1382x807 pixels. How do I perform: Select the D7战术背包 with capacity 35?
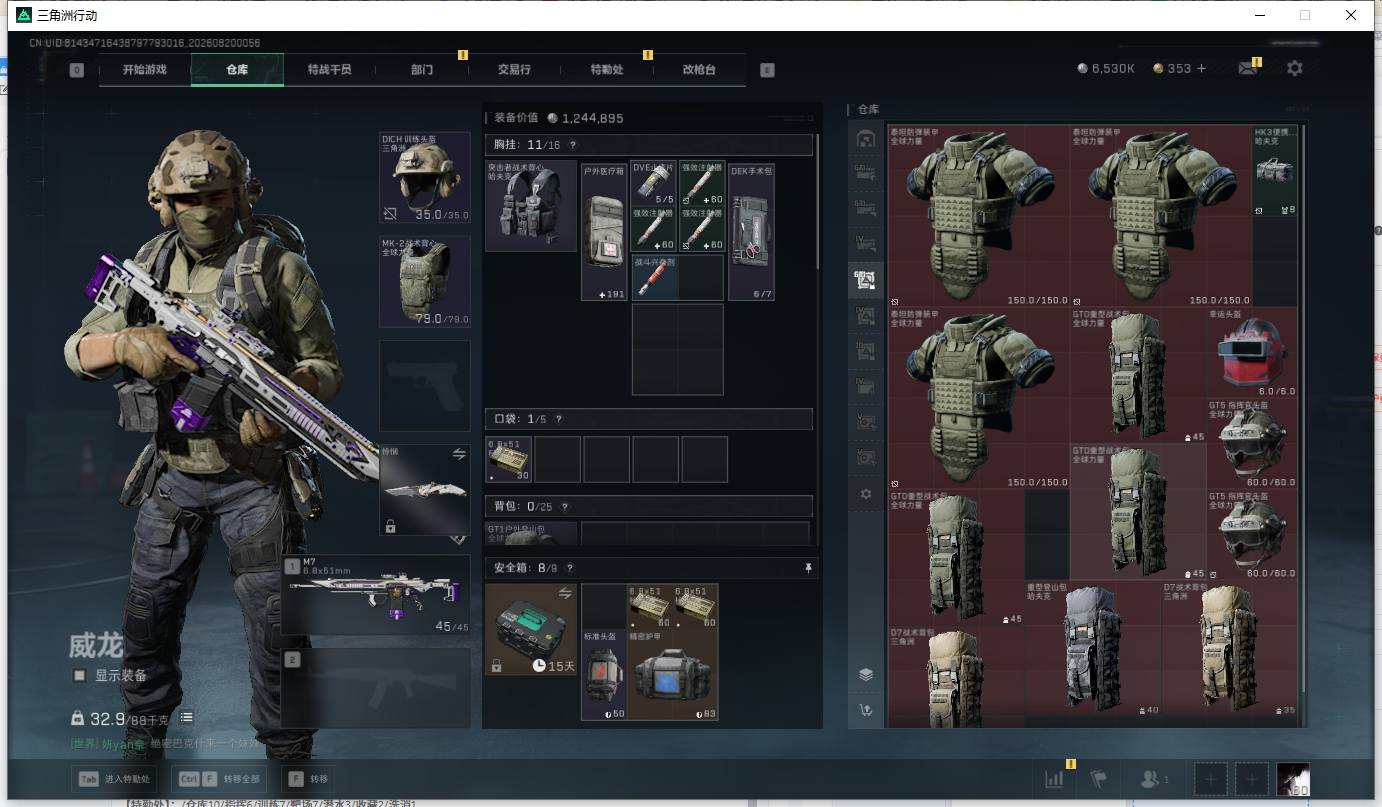(1229, 648)
